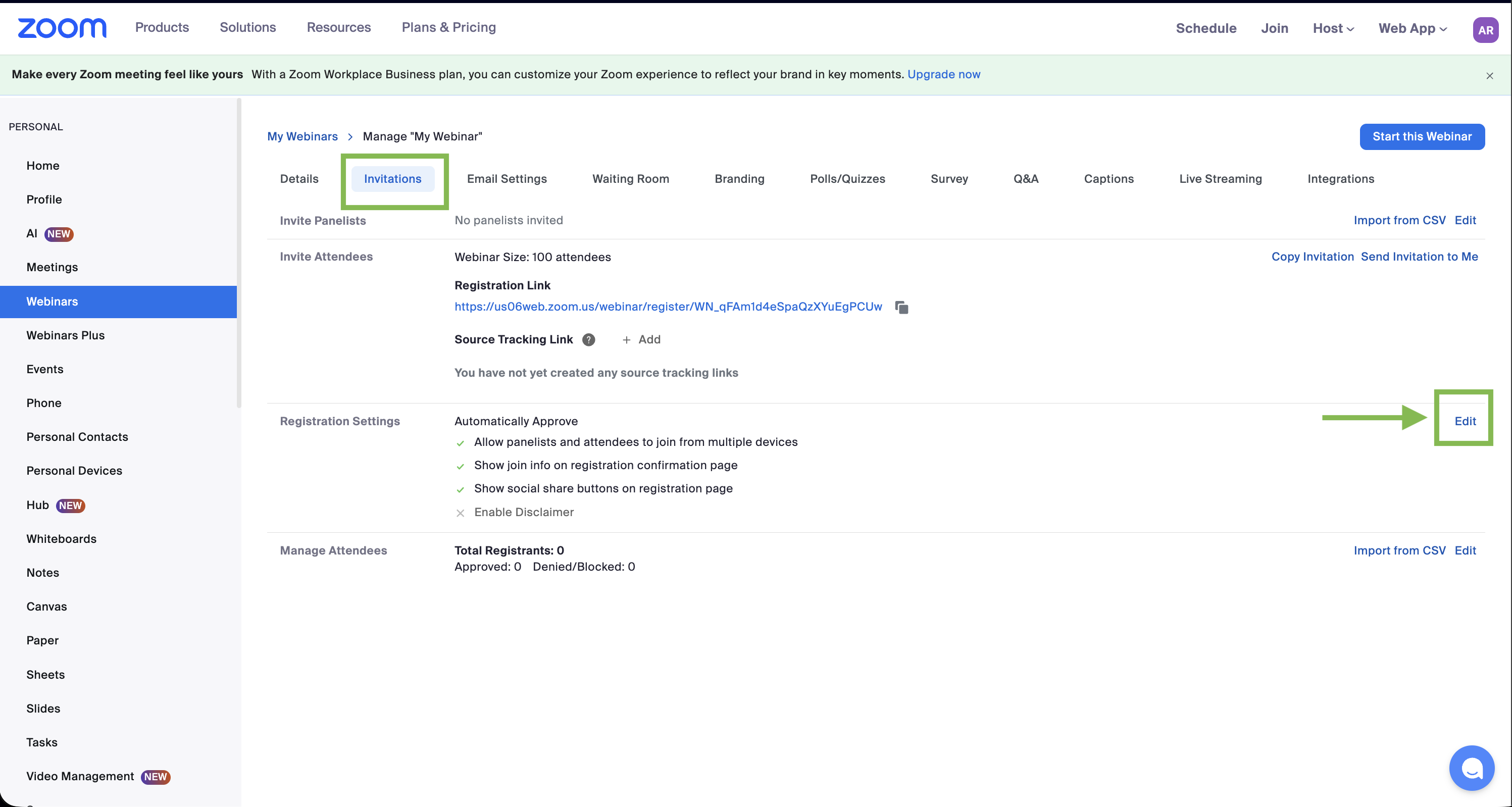Switch to the Details tab
Viewport: 1512px width, 807px height.
[x=299, y=179]
